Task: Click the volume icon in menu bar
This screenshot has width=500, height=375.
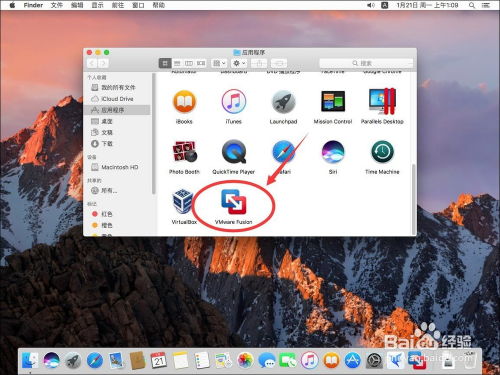Action: click(371, 5)
